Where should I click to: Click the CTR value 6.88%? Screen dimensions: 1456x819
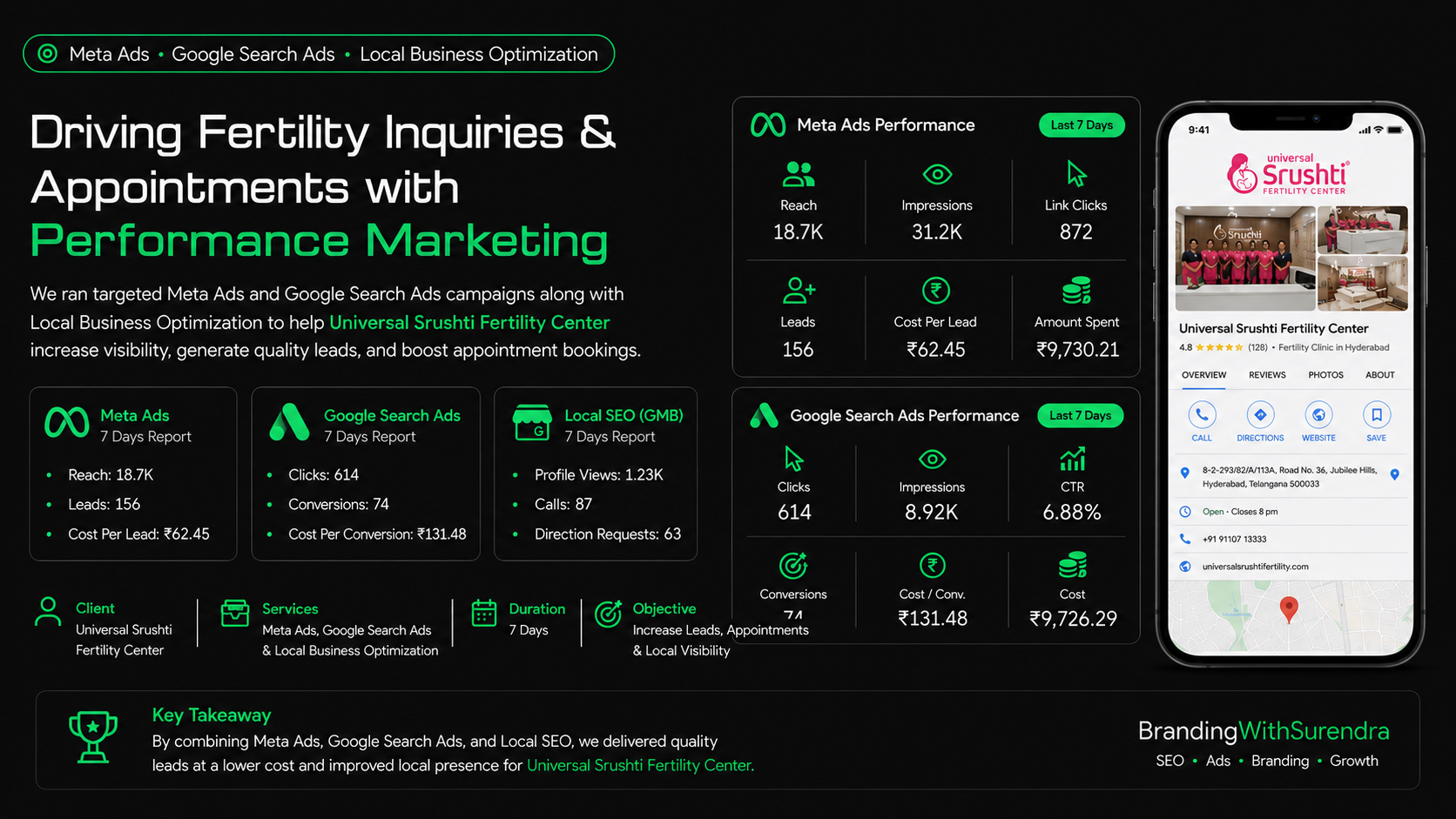pyautogui.click(x=1072, y=513)
